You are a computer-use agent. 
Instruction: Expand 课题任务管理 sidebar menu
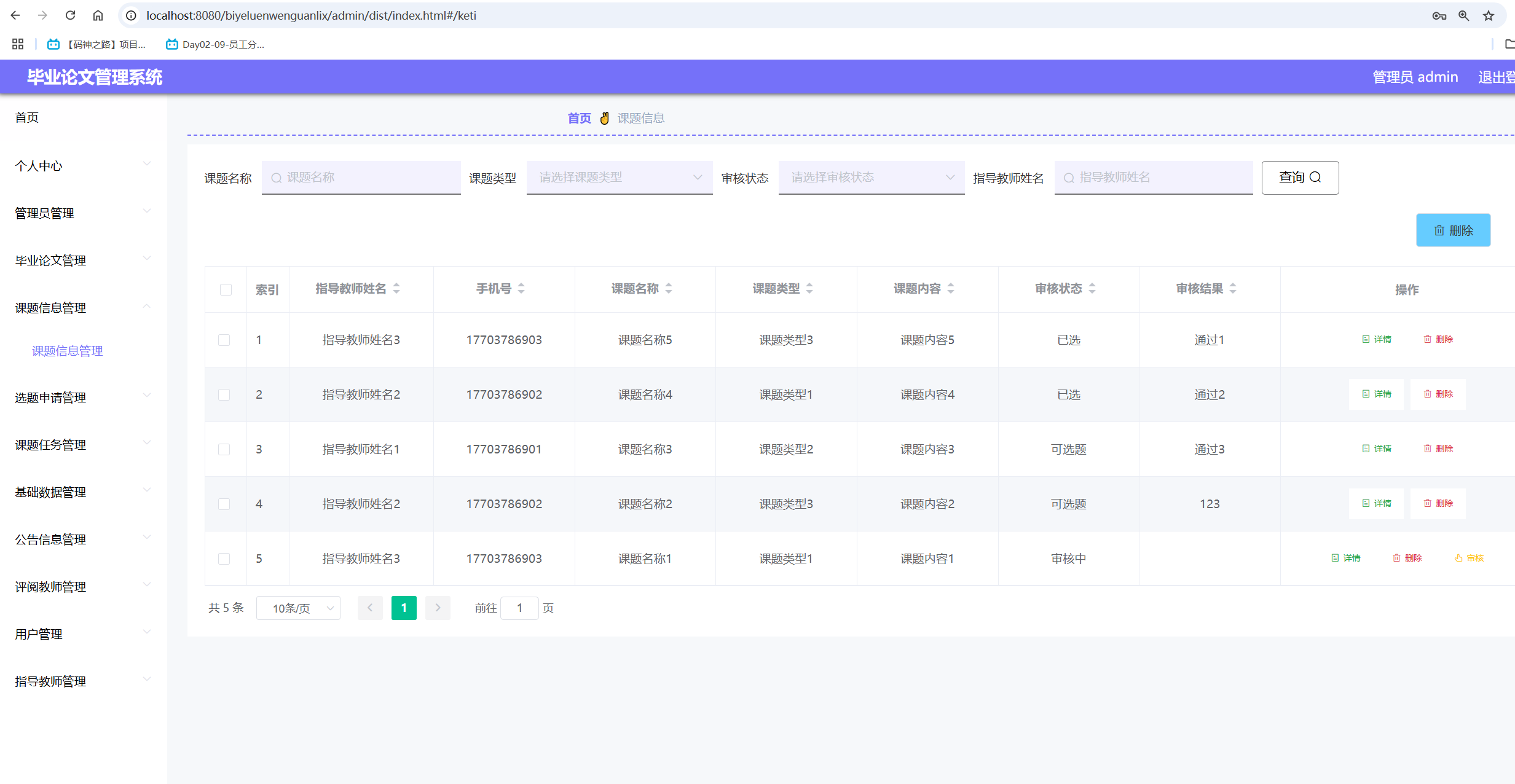point(83,445)
